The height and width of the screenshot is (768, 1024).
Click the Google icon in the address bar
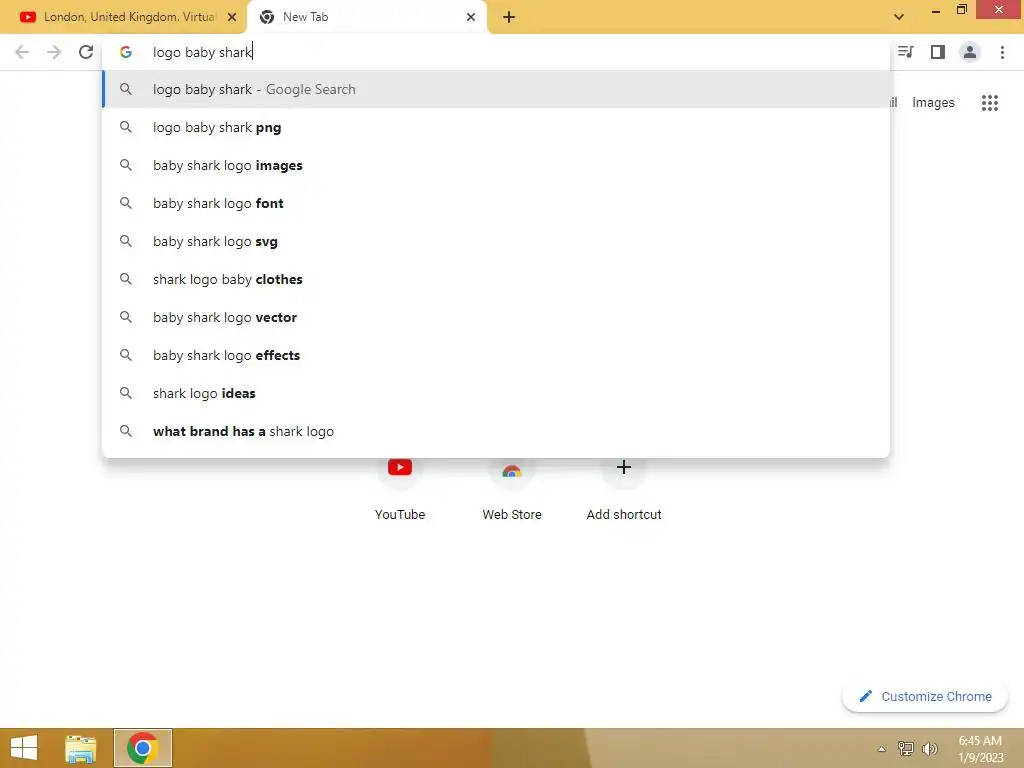pos(125,52)
